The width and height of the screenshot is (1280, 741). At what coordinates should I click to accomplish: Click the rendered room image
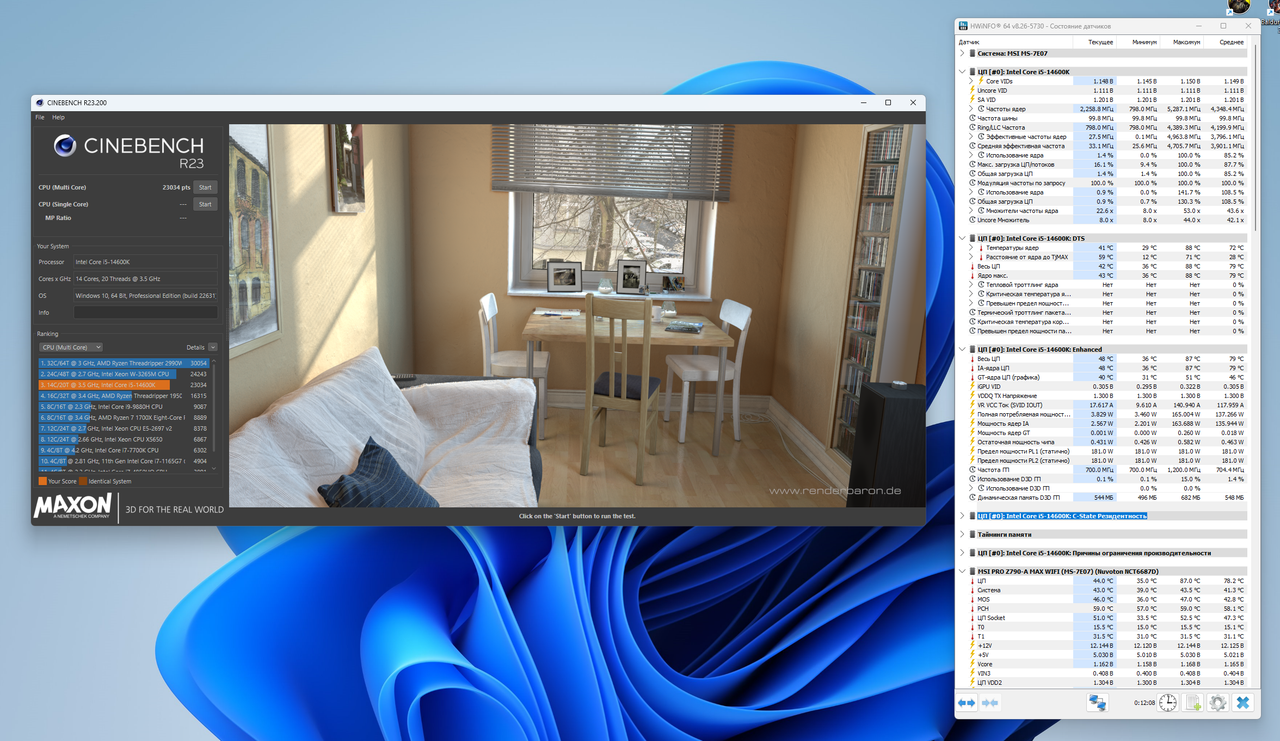[x=576, y=315]
